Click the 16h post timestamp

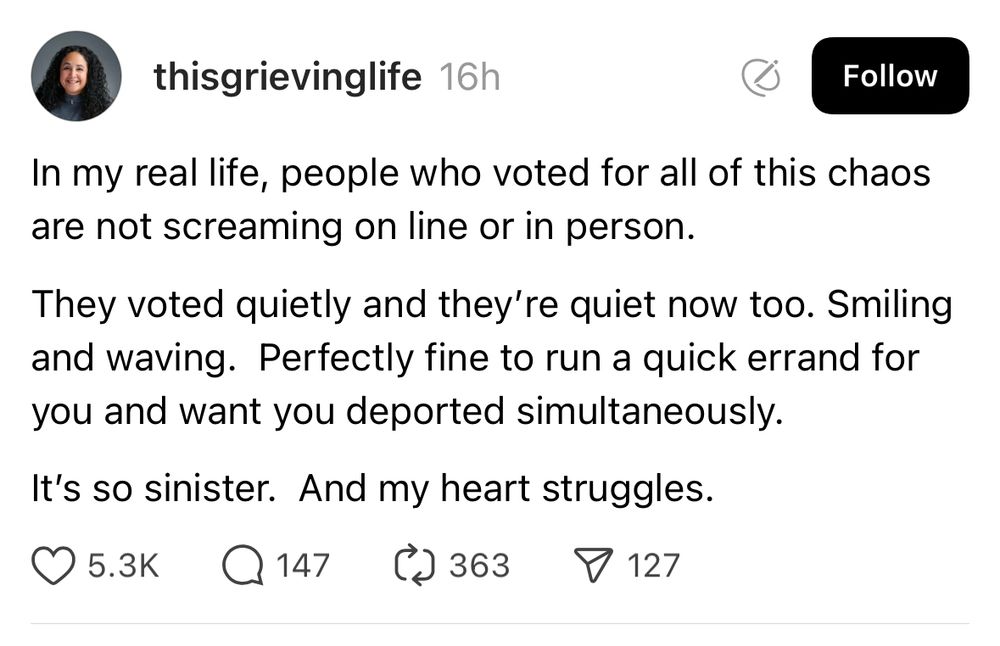point(469,77)
